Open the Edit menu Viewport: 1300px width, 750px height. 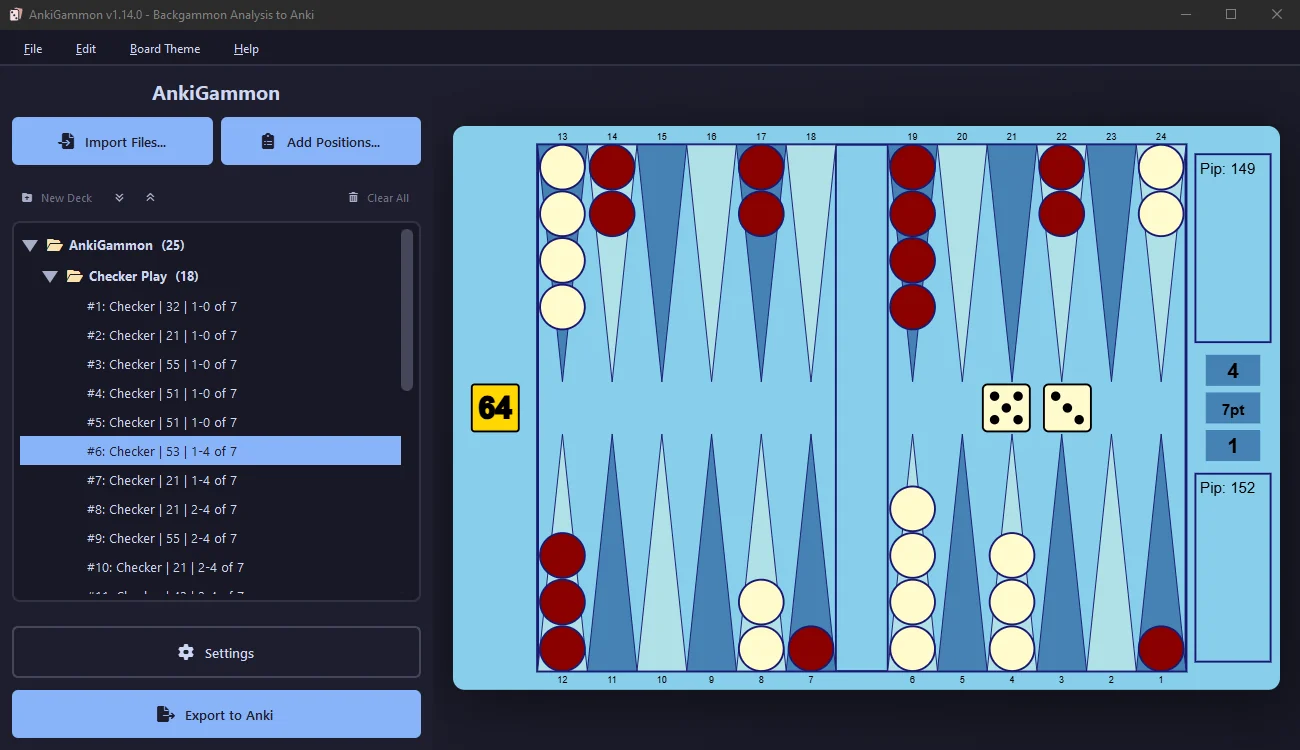tap(86, 48)
